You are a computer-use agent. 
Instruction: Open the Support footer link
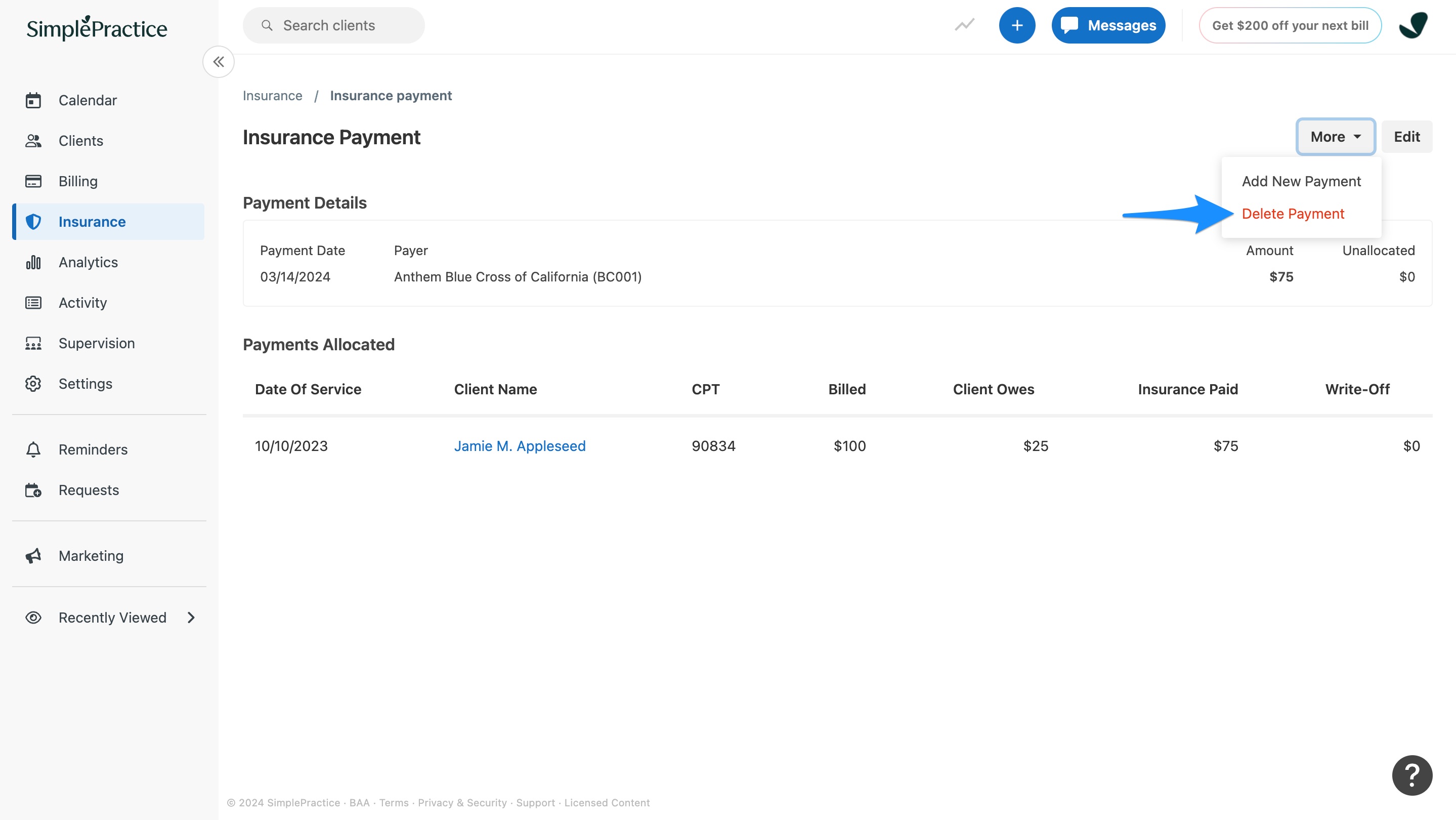tap(535, 803)
